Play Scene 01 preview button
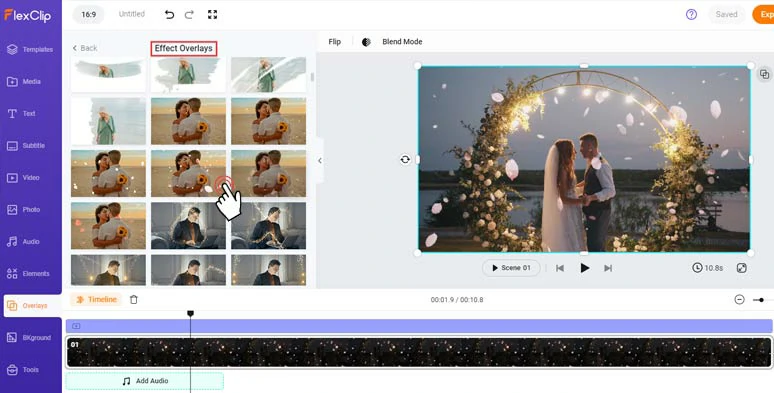Image resolution: width=774 pixels, height=393 pixels. (x=511, y=268)
